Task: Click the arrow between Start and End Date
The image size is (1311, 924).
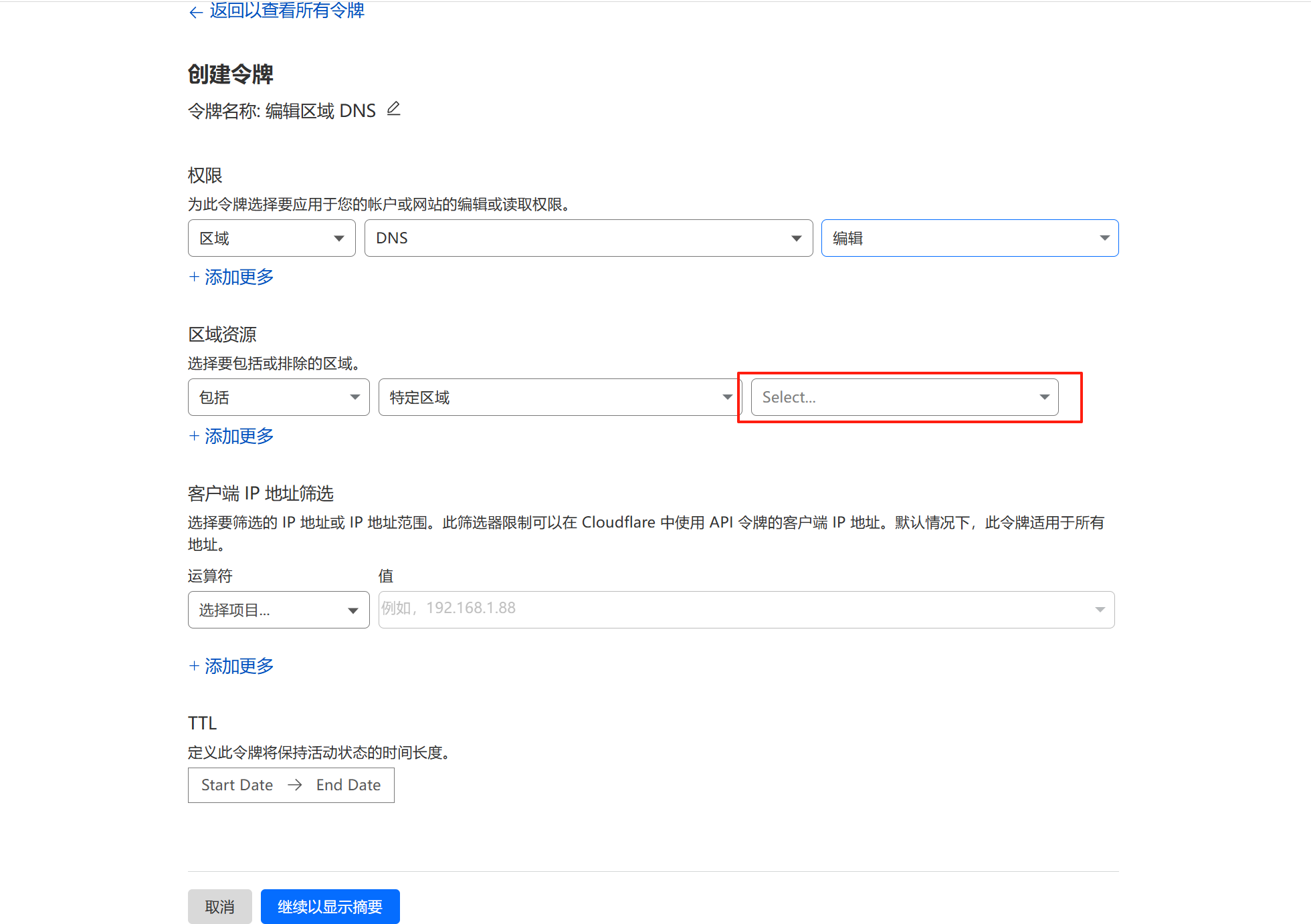Action: (295, 785)
